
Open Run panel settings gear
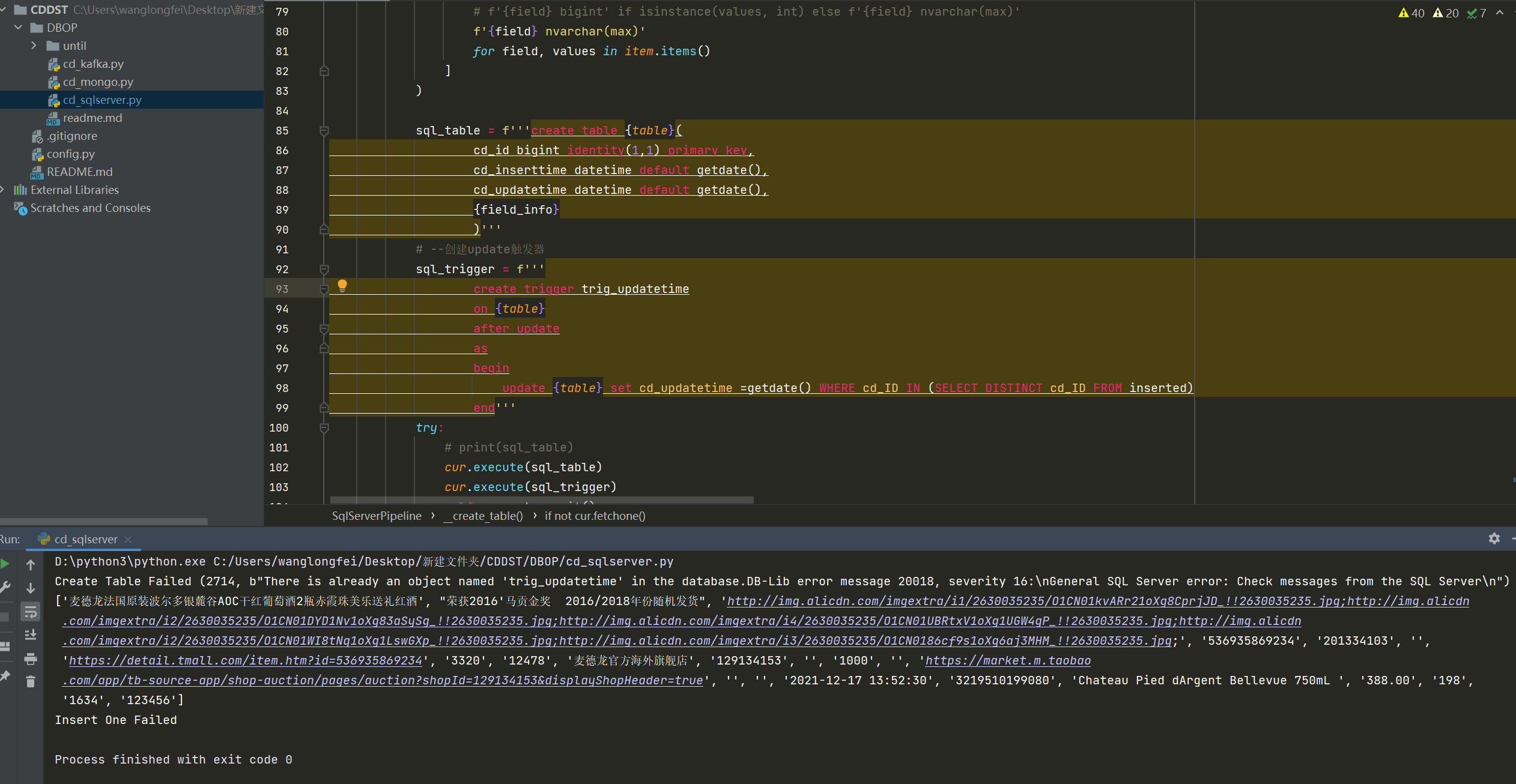pyautogui.click(x=1494, y=538)
